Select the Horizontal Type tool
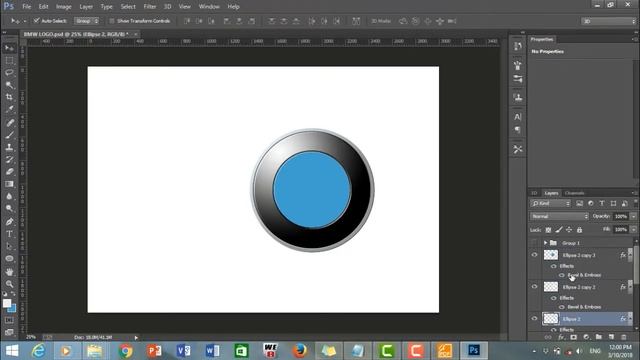The image size is (640, 360). pos(9,234)
